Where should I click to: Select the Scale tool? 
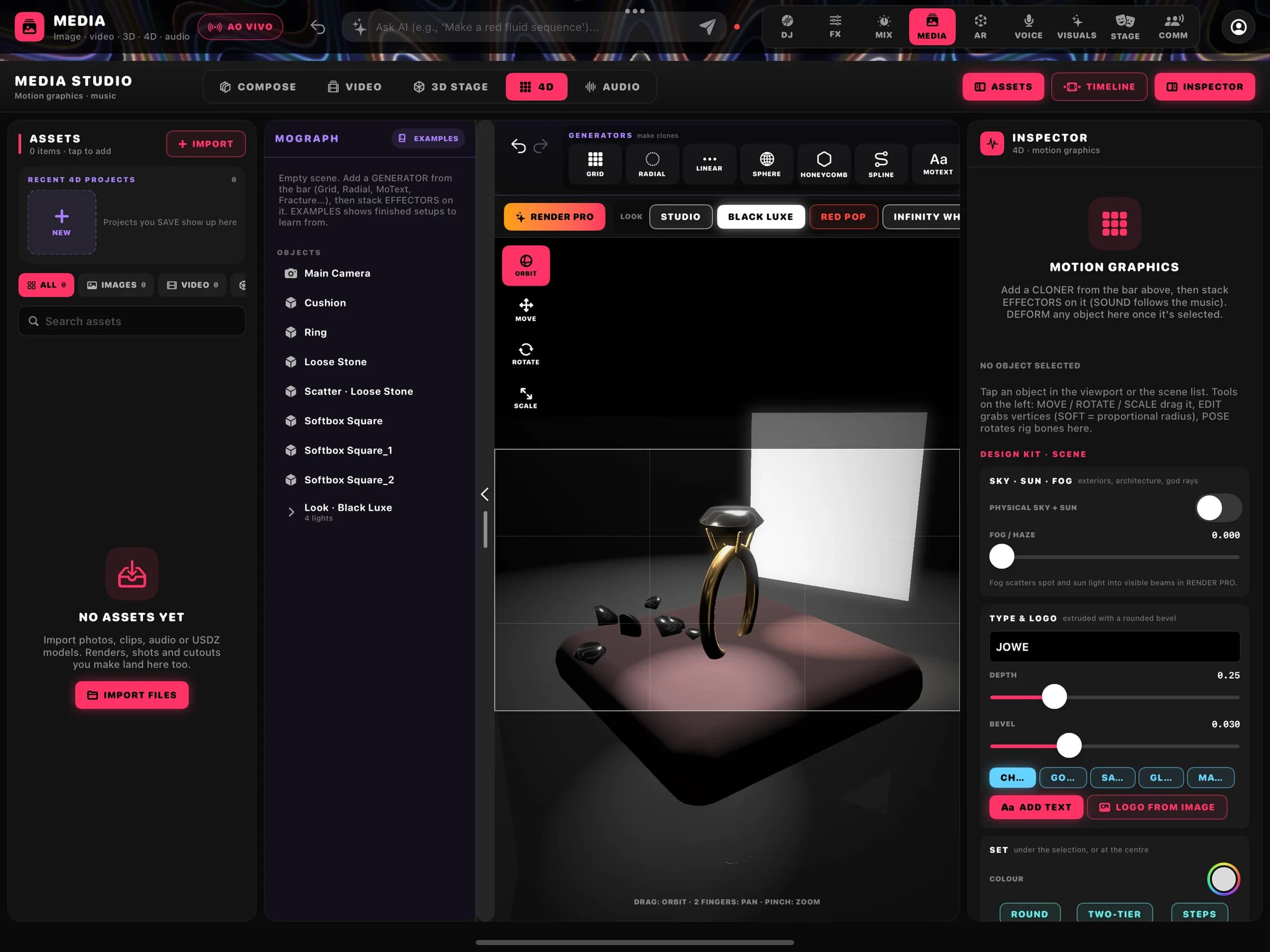click(525, 397)
